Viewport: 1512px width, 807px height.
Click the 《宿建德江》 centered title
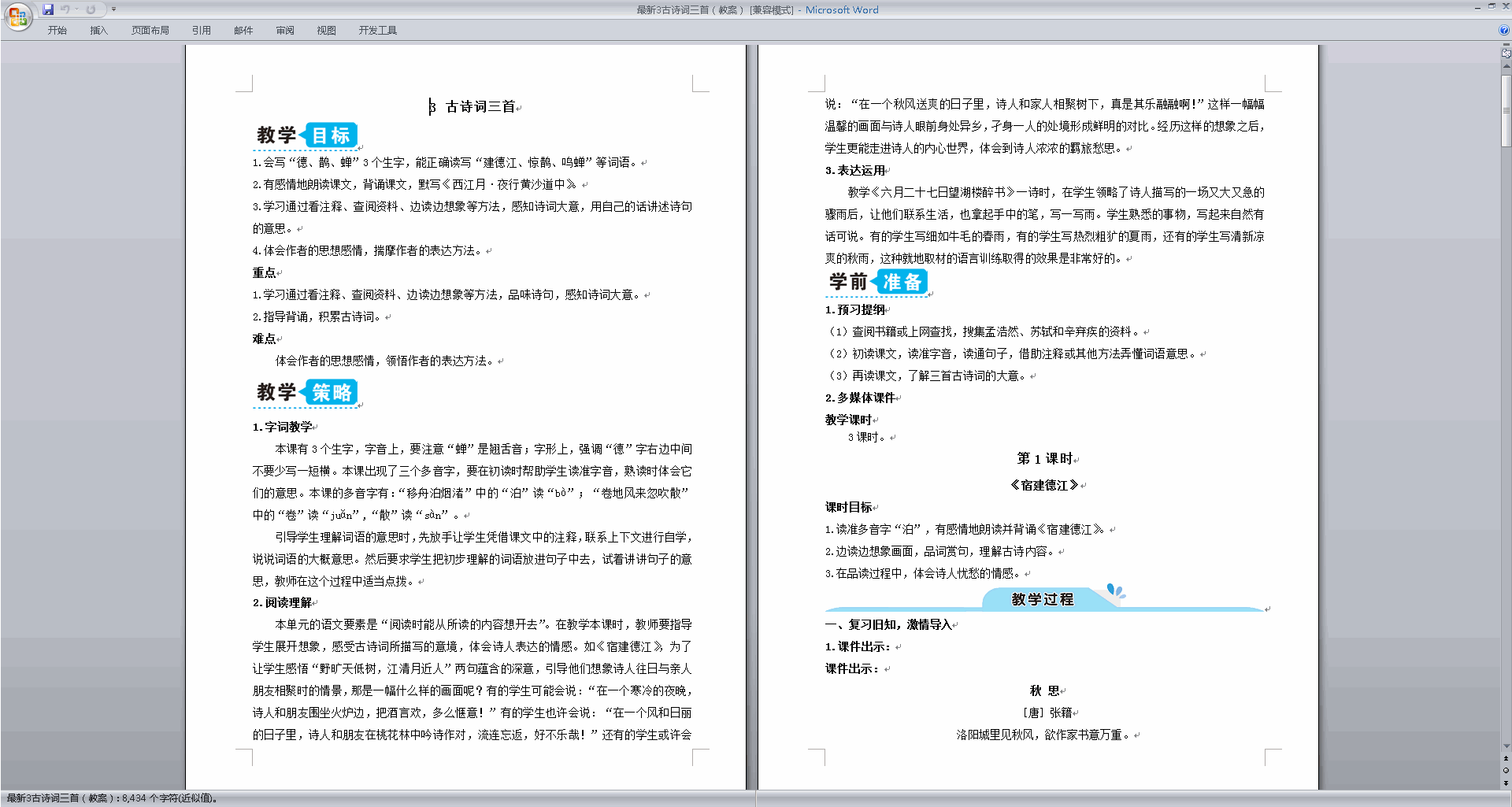1045,486
